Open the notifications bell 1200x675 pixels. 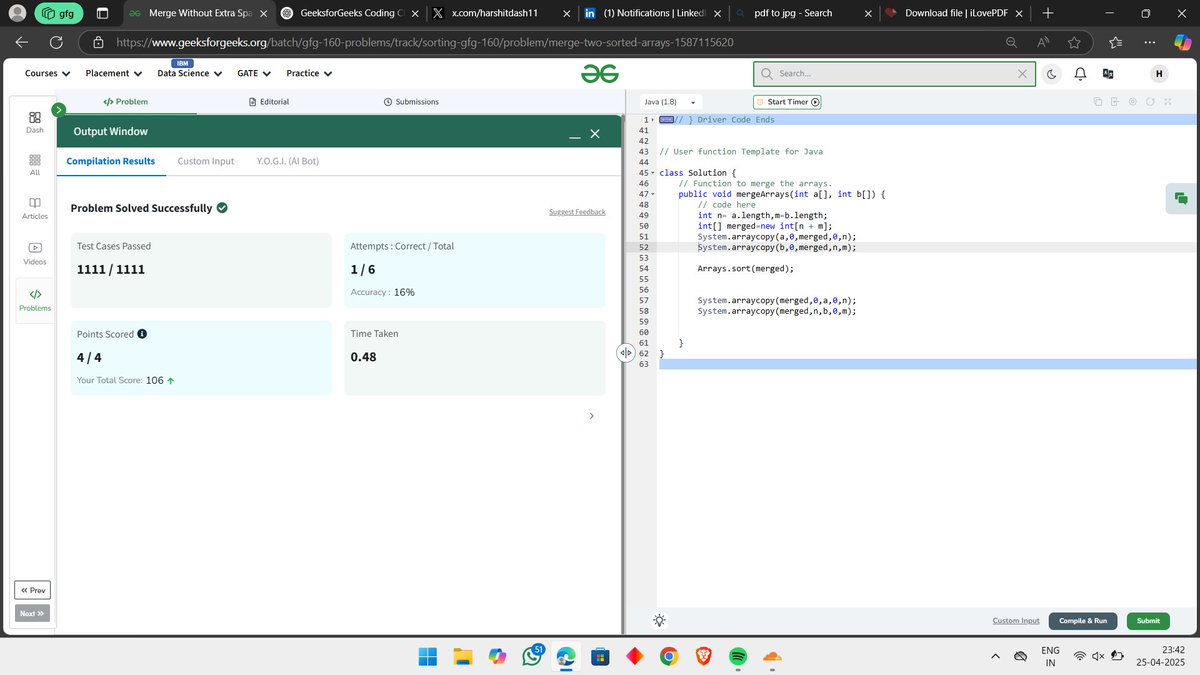tap(1080, 73)
